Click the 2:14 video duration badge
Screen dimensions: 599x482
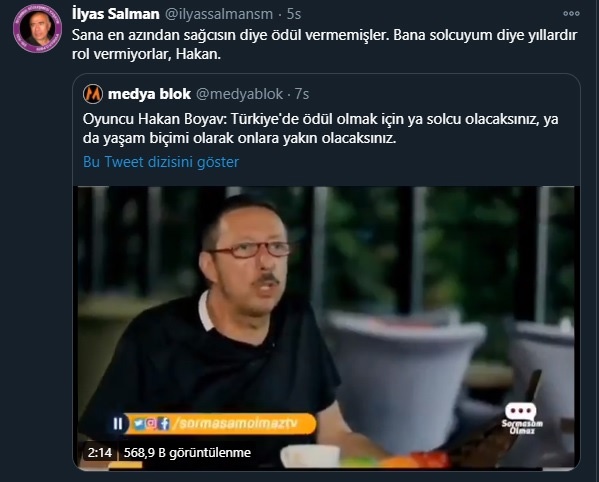tap(100, 453)
